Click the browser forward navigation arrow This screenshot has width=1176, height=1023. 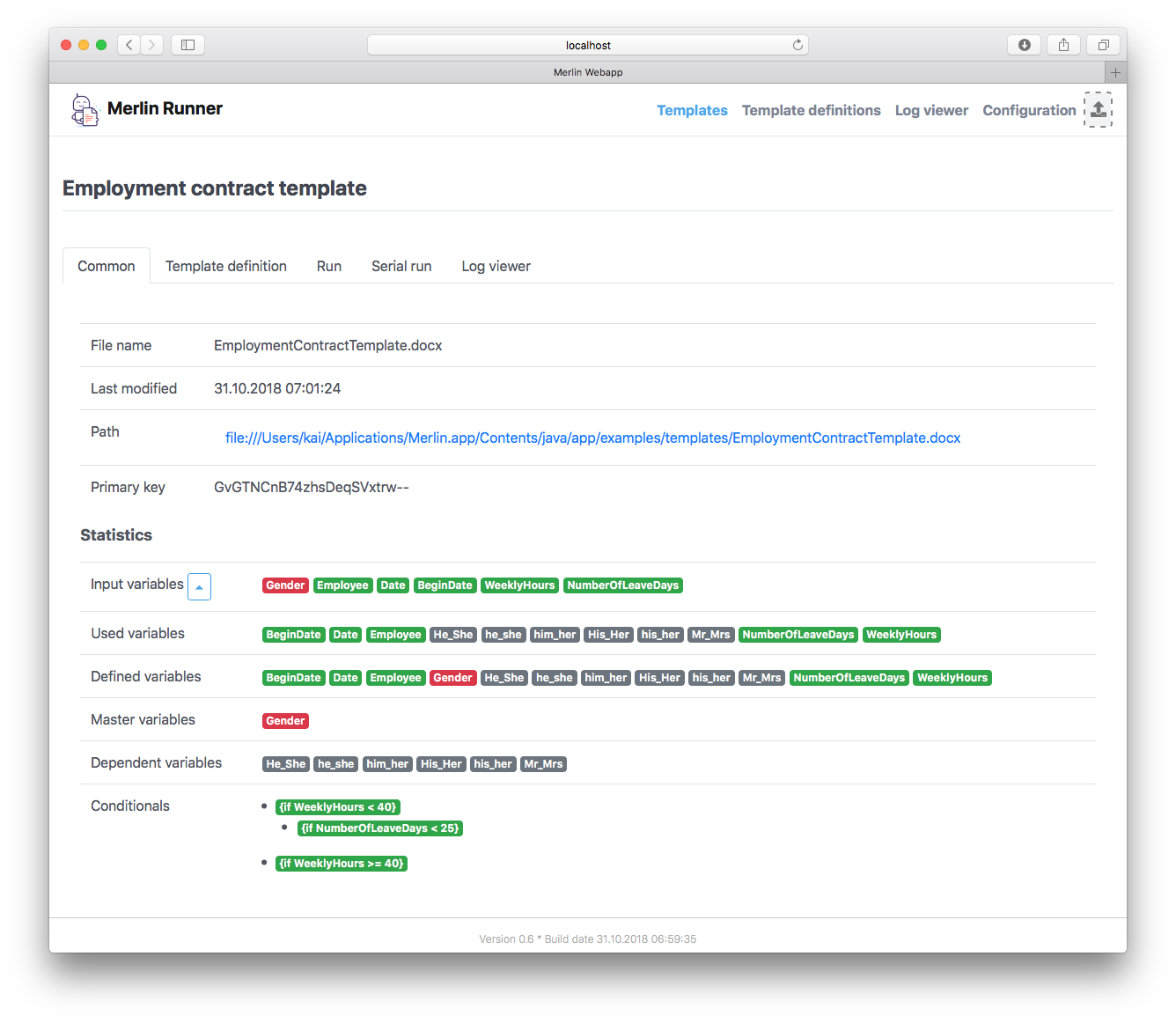coord(151,44)
